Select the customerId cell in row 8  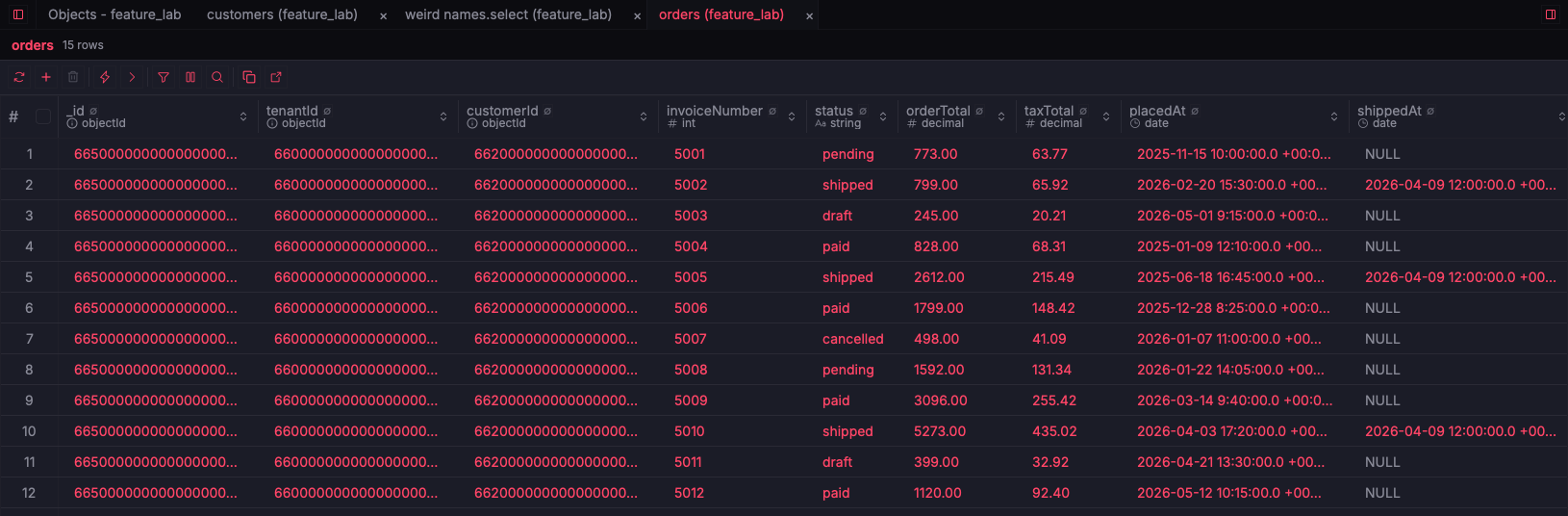click(556, 370)
